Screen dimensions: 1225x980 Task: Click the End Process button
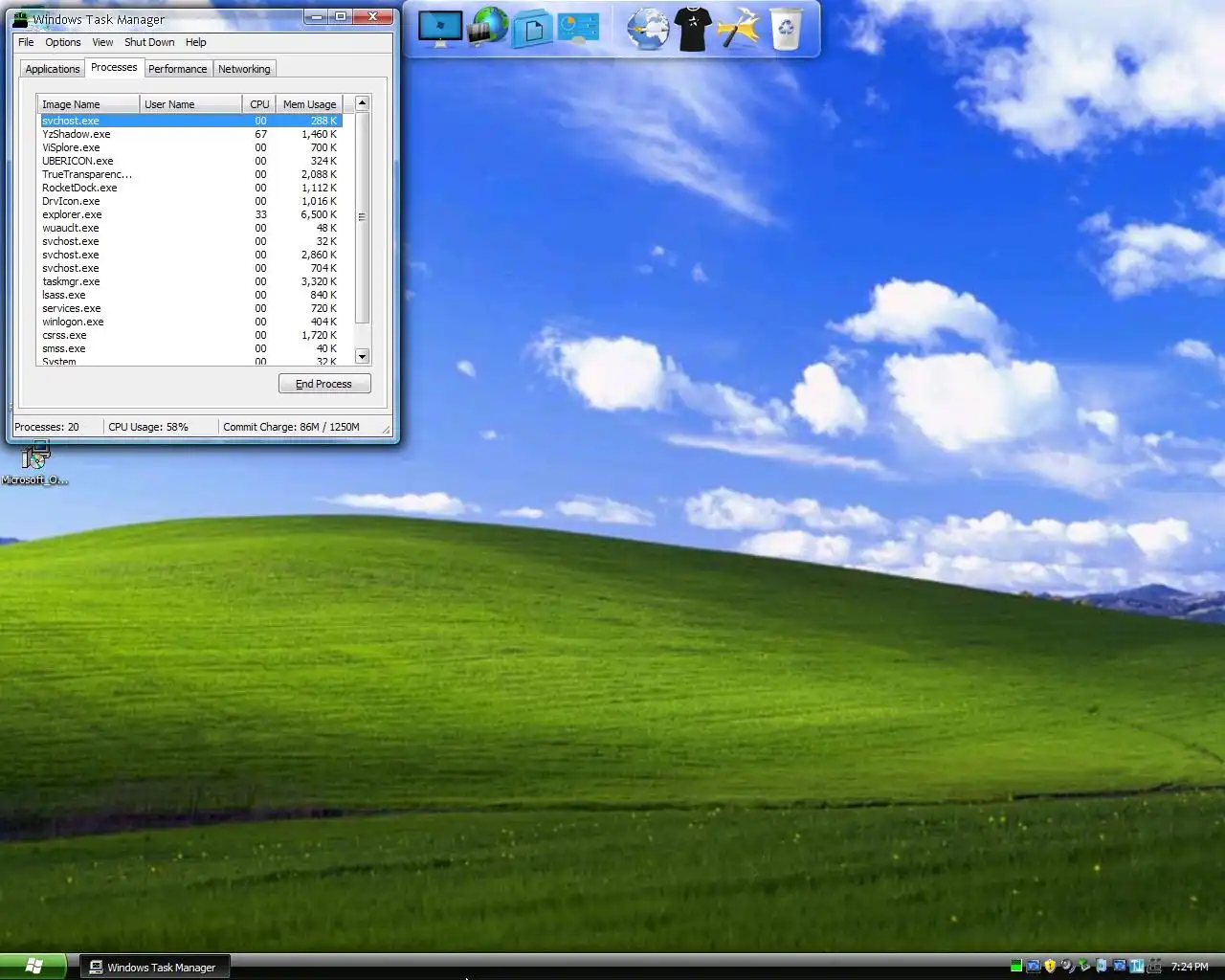coord(324,384)
